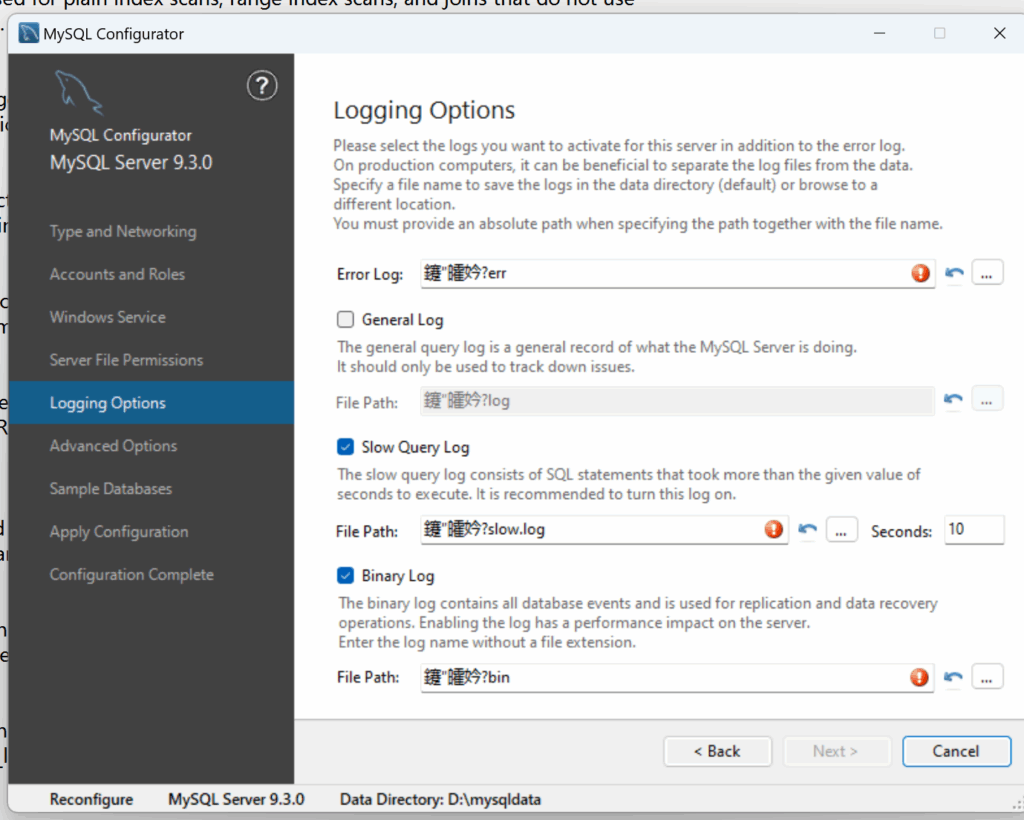This screenshot has height=820, width=1024.
Task: Click the Error Log warning icon
Action: pyautogui.click(x=920, y=273)
